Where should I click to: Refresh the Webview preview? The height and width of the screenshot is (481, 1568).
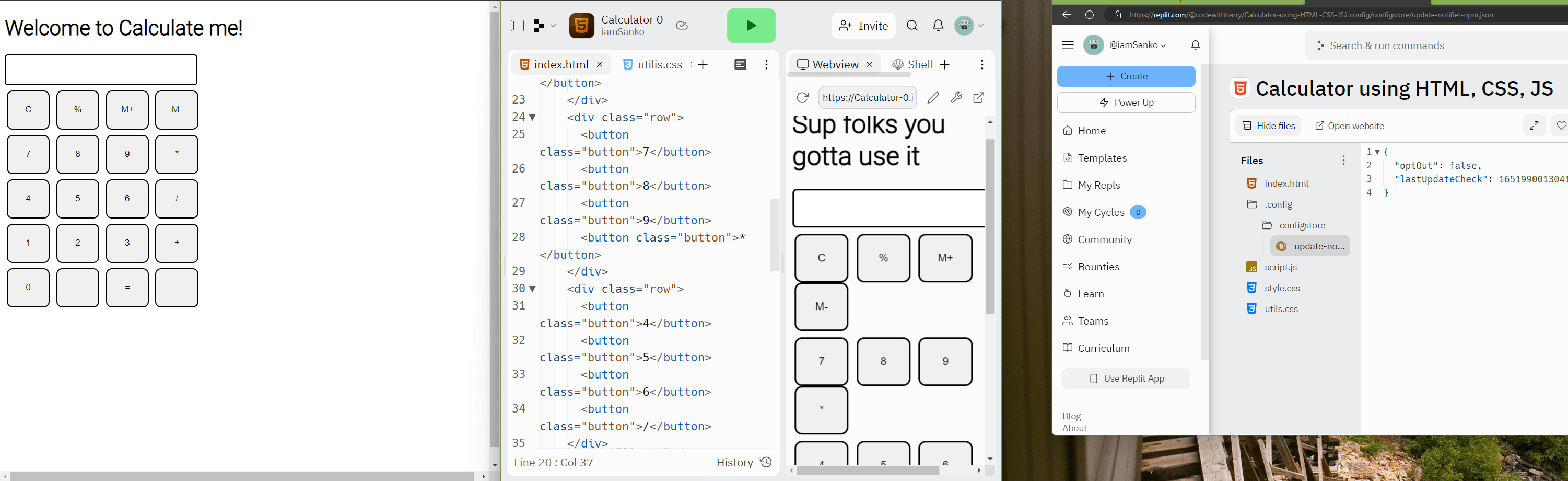(x=802, y=98)
